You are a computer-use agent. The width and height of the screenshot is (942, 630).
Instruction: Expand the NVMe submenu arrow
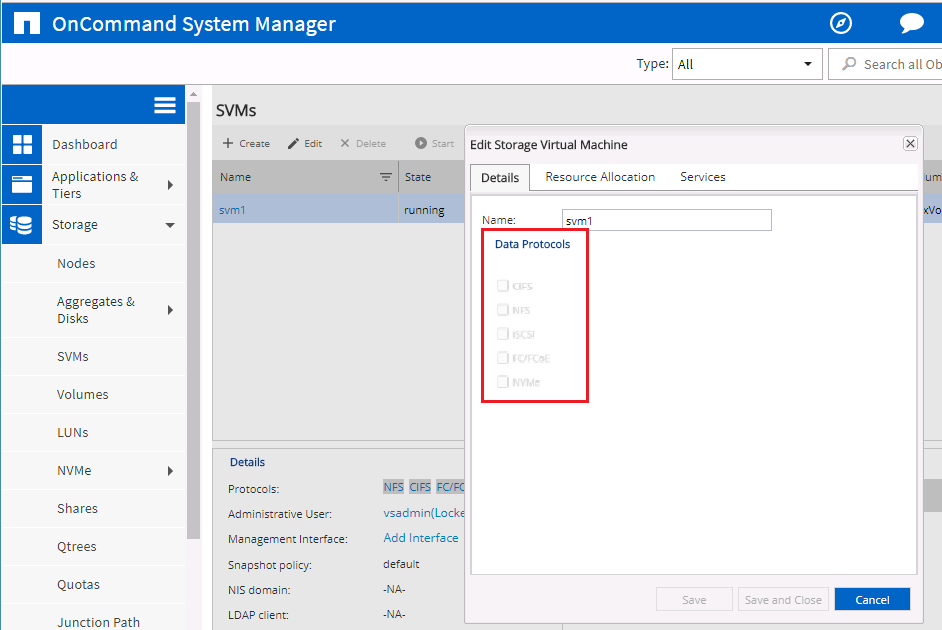click(170, 471)
